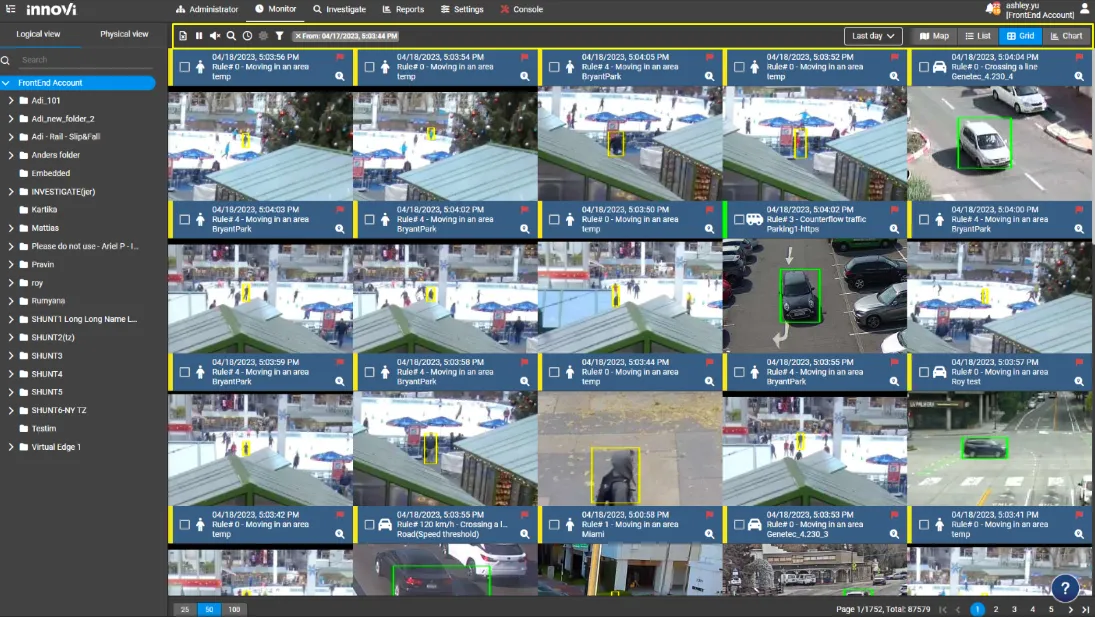The height and width of the screenshot is (617, 1095).
Task: Collapse the FrontEnd Account tree node
Action: point(6,83)
